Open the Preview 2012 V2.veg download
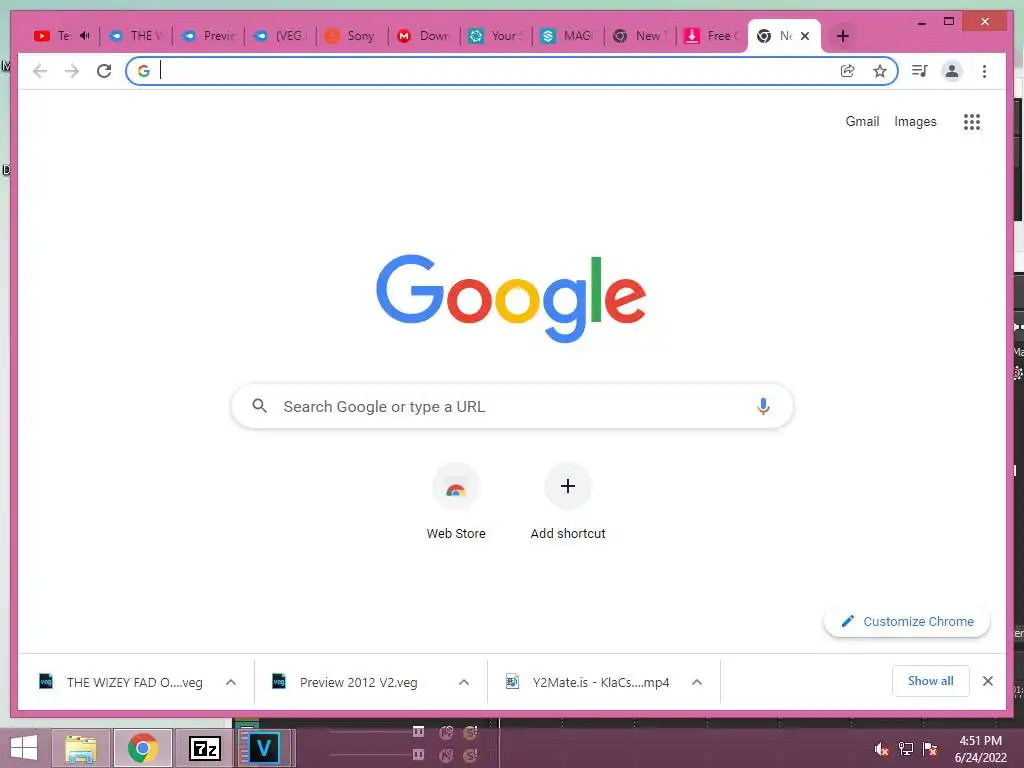 click(x=358, y=682)
